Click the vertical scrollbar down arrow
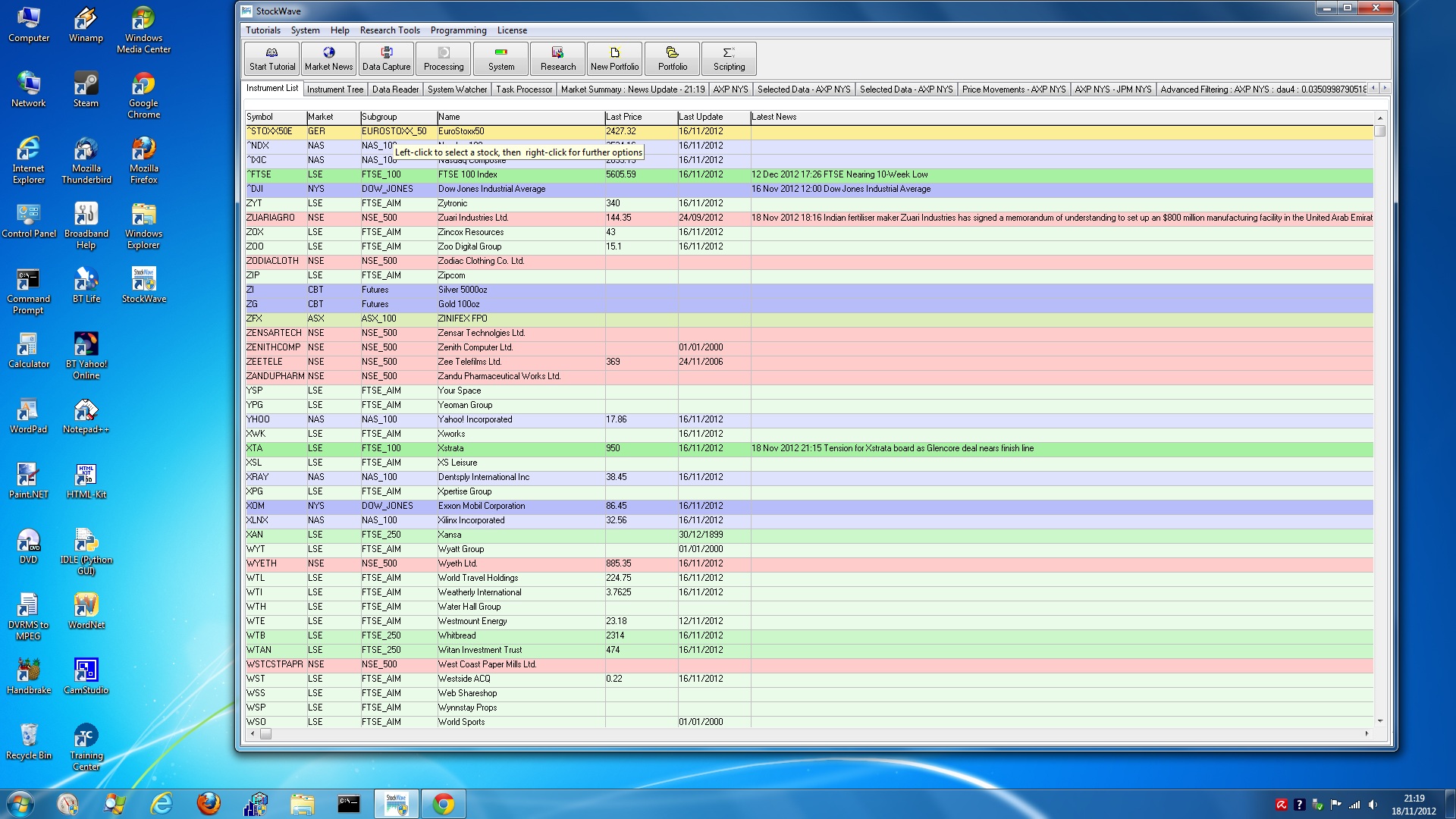 coord(1379,721)
